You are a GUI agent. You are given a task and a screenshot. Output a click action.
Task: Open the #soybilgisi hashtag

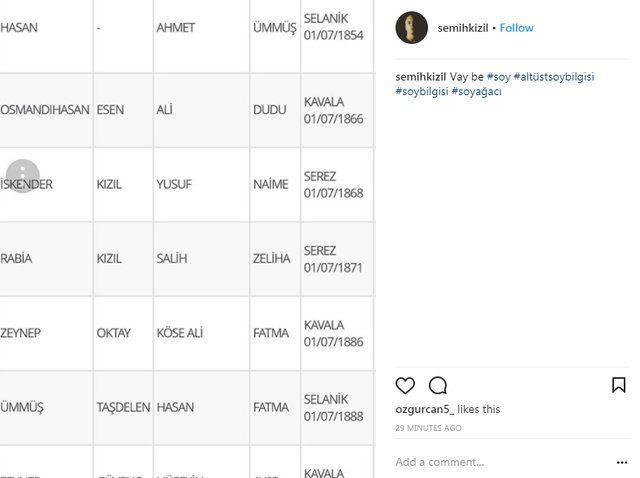click(421, 91)
